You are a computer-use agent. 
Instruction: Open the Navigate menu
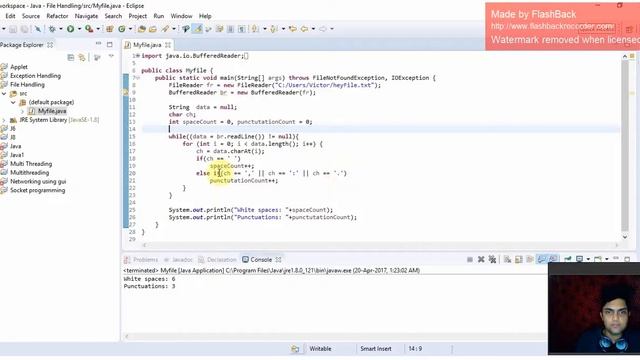(86, 16)
